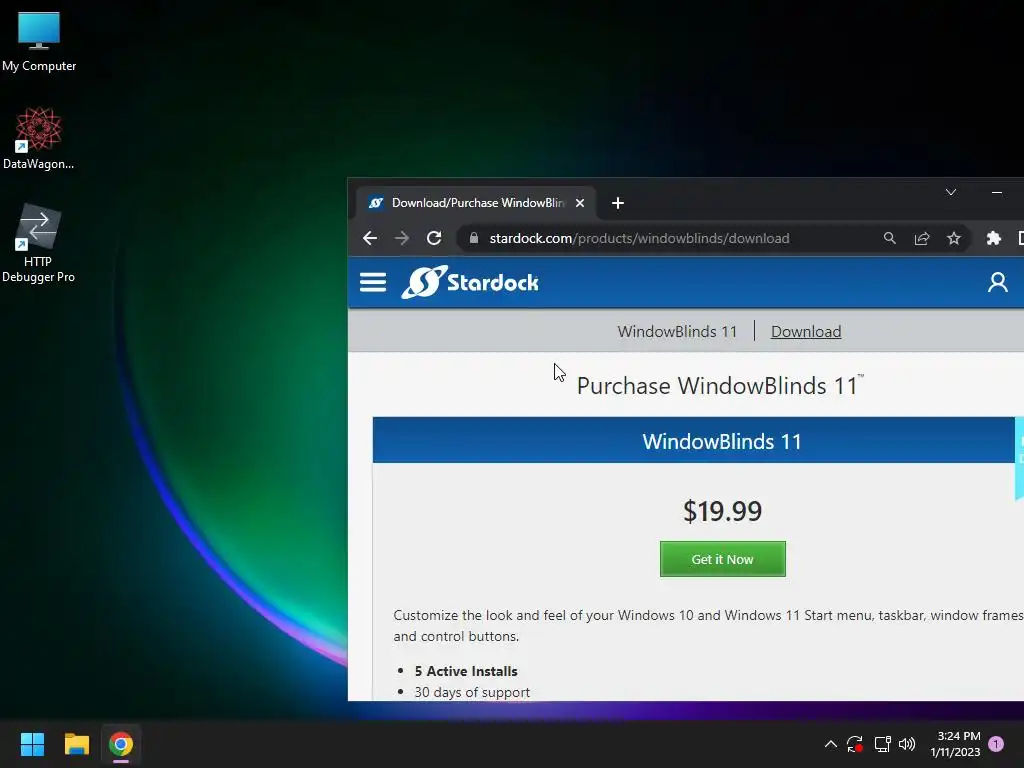The width and height of the screenshot is (1024, 768).
Task: Click the WindowBlinds 11 blue banner
Action: pos(694,441)
